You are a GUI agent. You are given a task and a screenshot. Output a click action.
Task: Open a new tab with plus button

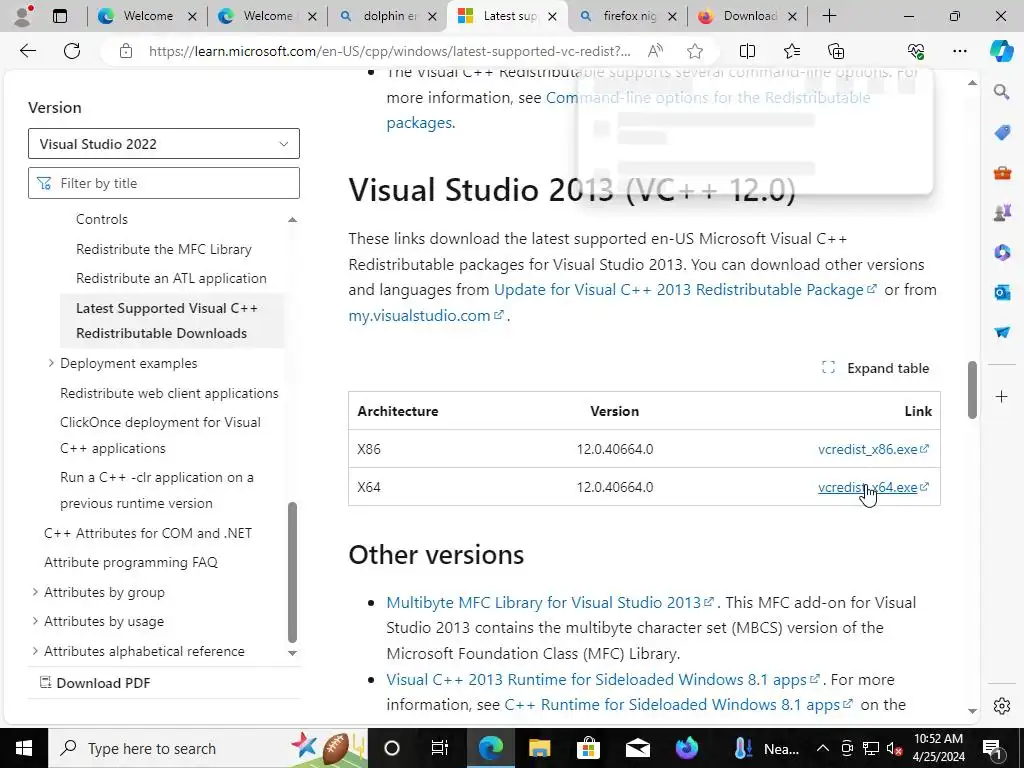(829, 16)
